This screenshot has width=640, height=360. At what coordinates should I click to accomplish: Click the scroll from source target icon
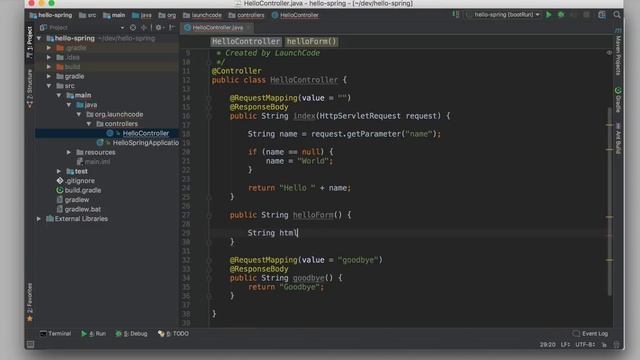click(x=133, y=27)
